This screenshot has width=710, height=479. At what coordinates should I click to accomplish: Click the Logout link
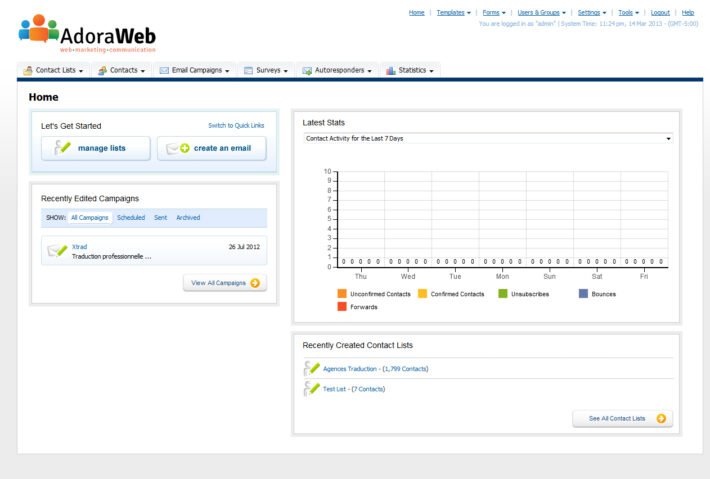(660, 12)
